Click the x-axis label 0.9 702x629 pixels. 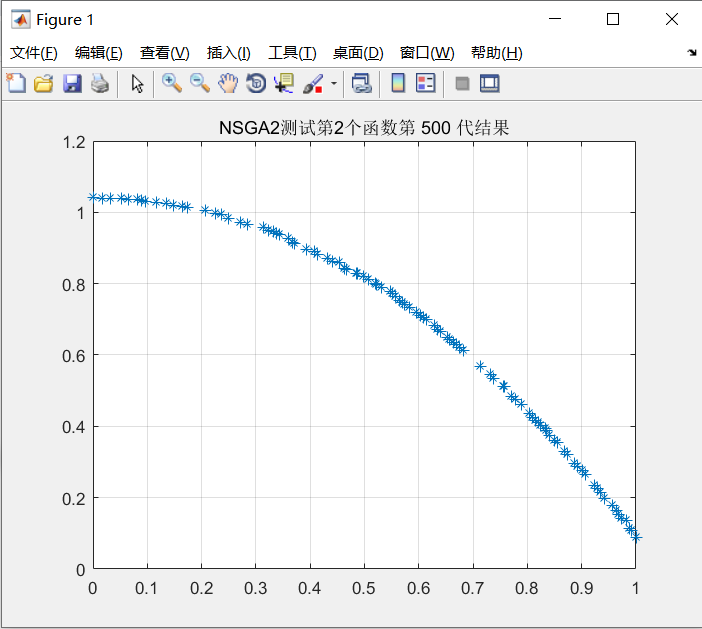[581, 588]
